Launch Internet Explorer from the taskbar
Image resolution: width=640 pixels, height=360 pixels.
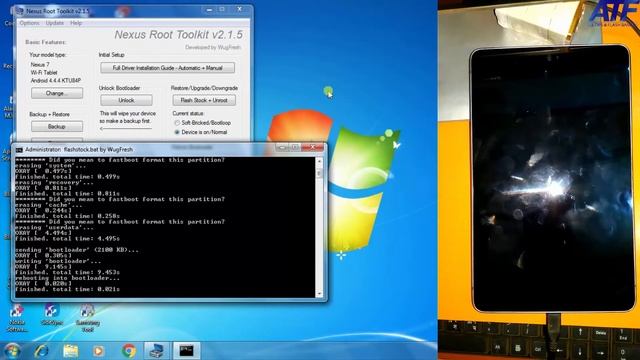pyautogui.click(x=41, y=351)
